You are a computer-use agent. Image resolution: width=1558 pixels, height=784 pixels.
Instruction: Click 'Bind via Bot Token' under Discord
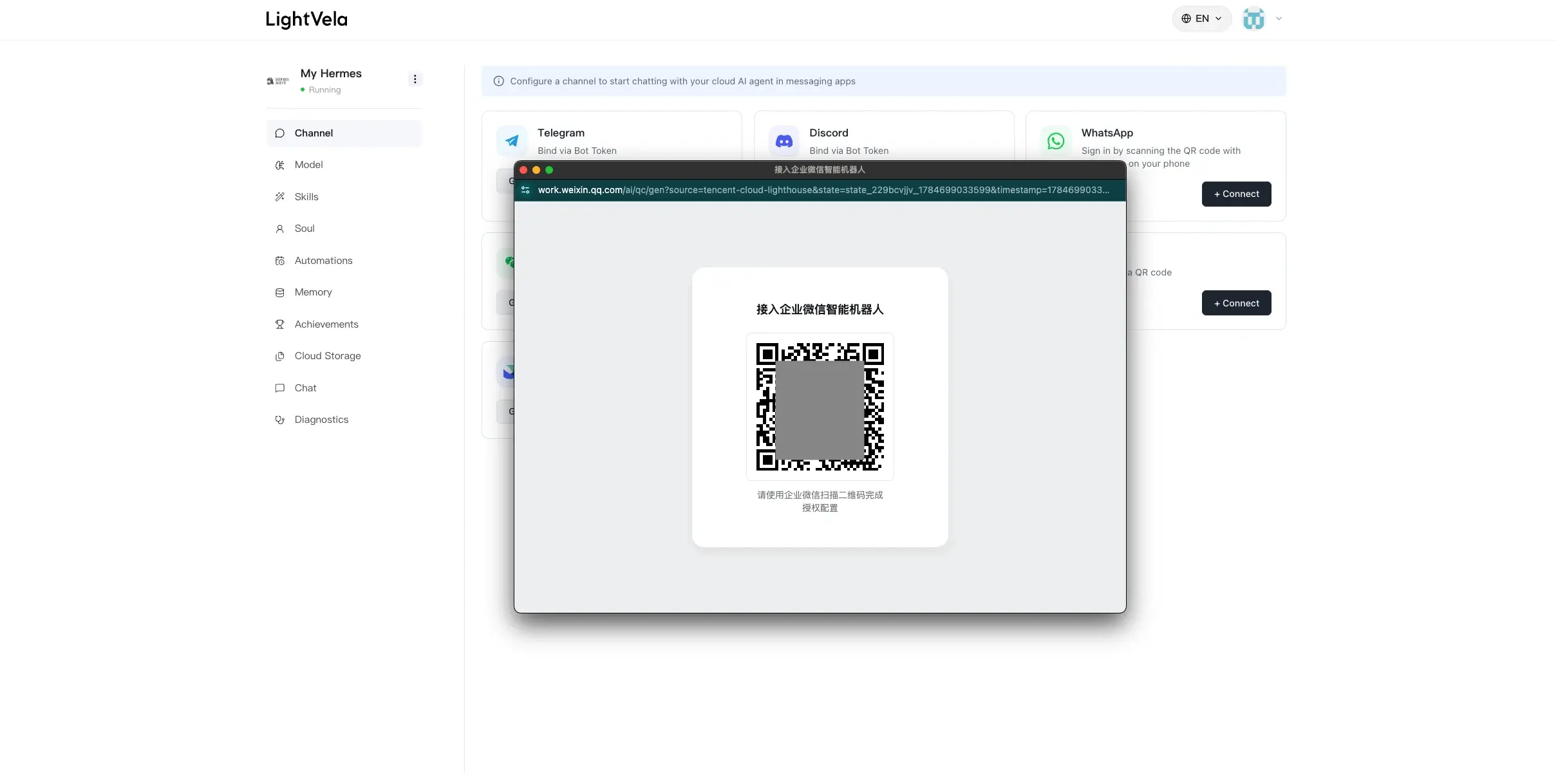849,151
